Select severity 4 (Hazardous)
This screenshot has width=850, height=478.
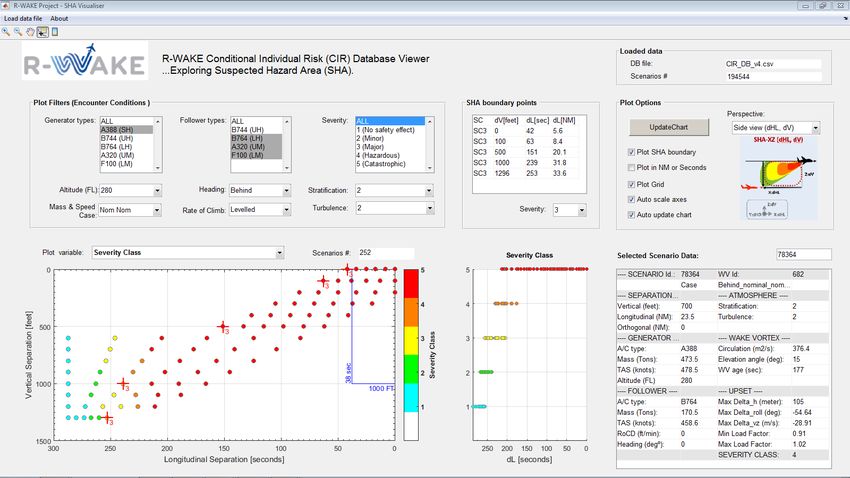[x=390, y=155]
